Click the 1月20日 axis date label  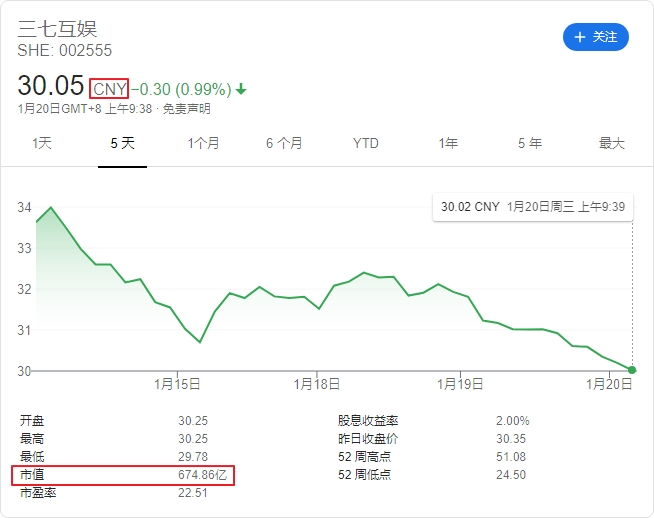pyautogui.click(x=609, y=384)
